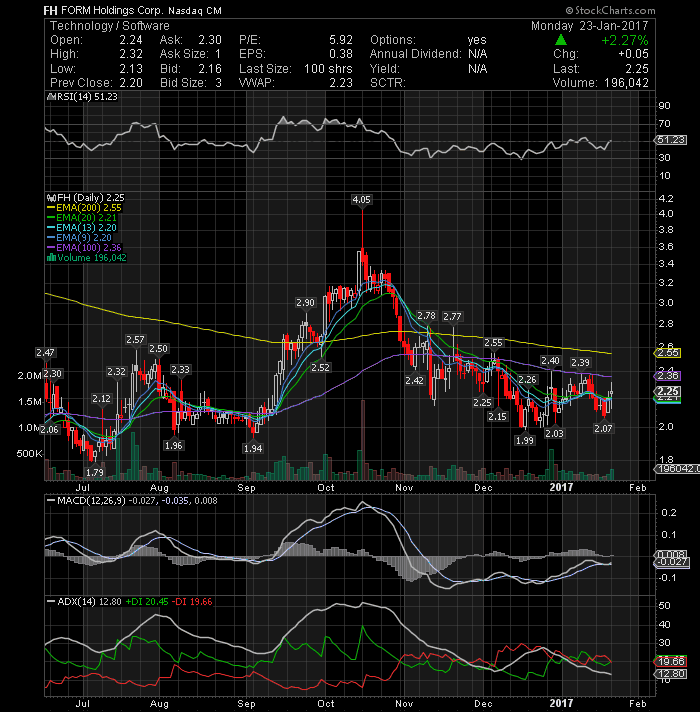Click the purple 2.36 EMA axis tag

668,376
